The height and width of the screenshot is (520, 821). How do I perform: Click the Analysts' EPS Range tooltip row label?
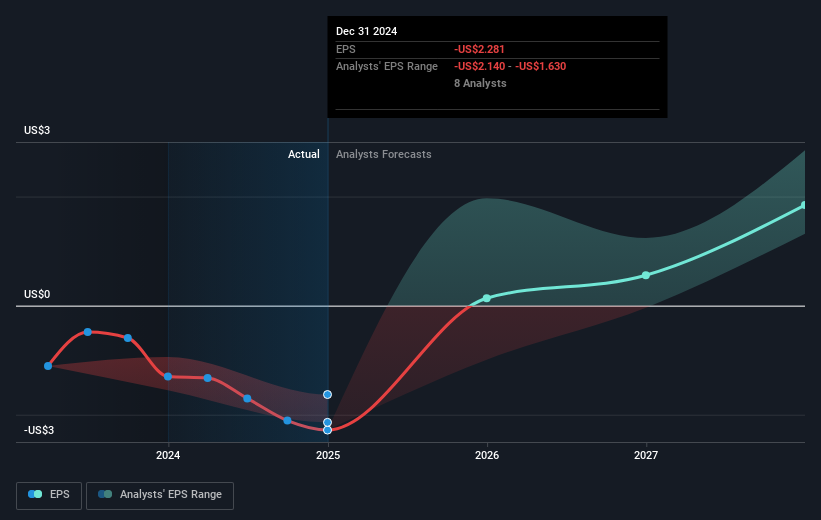click(x=387, y=66)
